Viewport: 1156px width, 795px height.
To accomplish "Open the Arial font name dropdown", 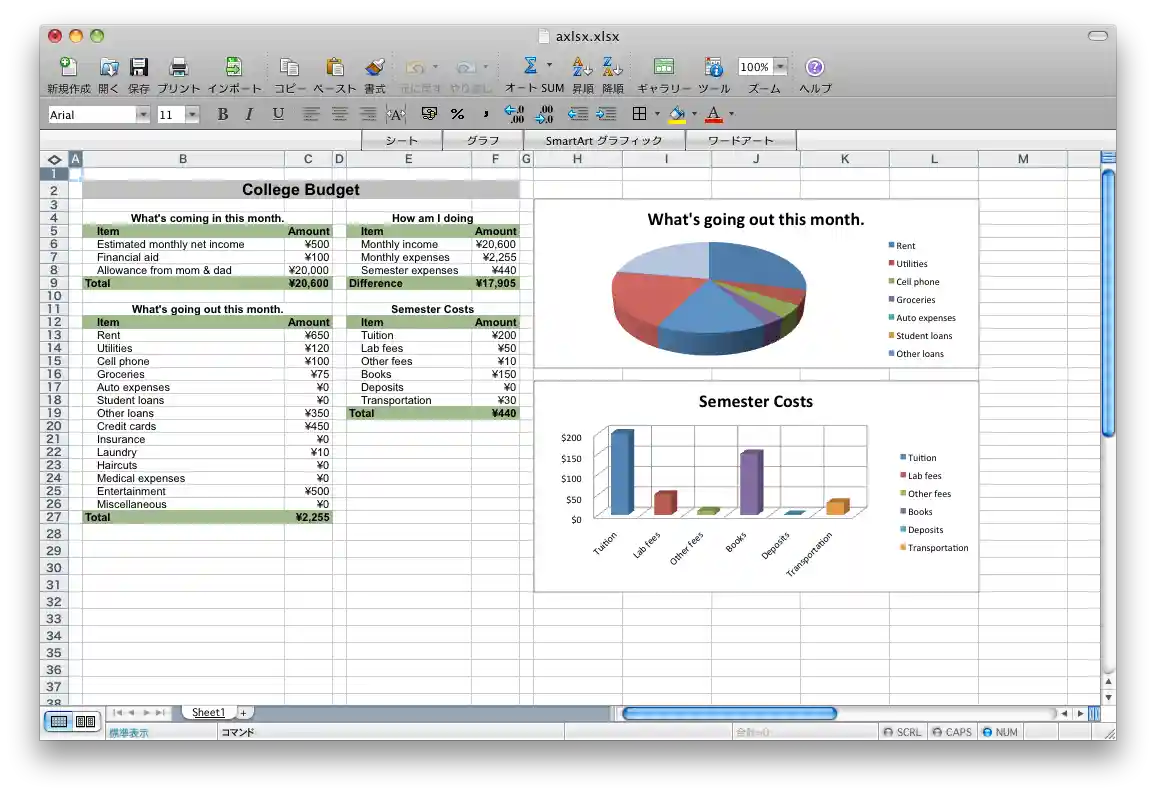I will coord(142,114).
